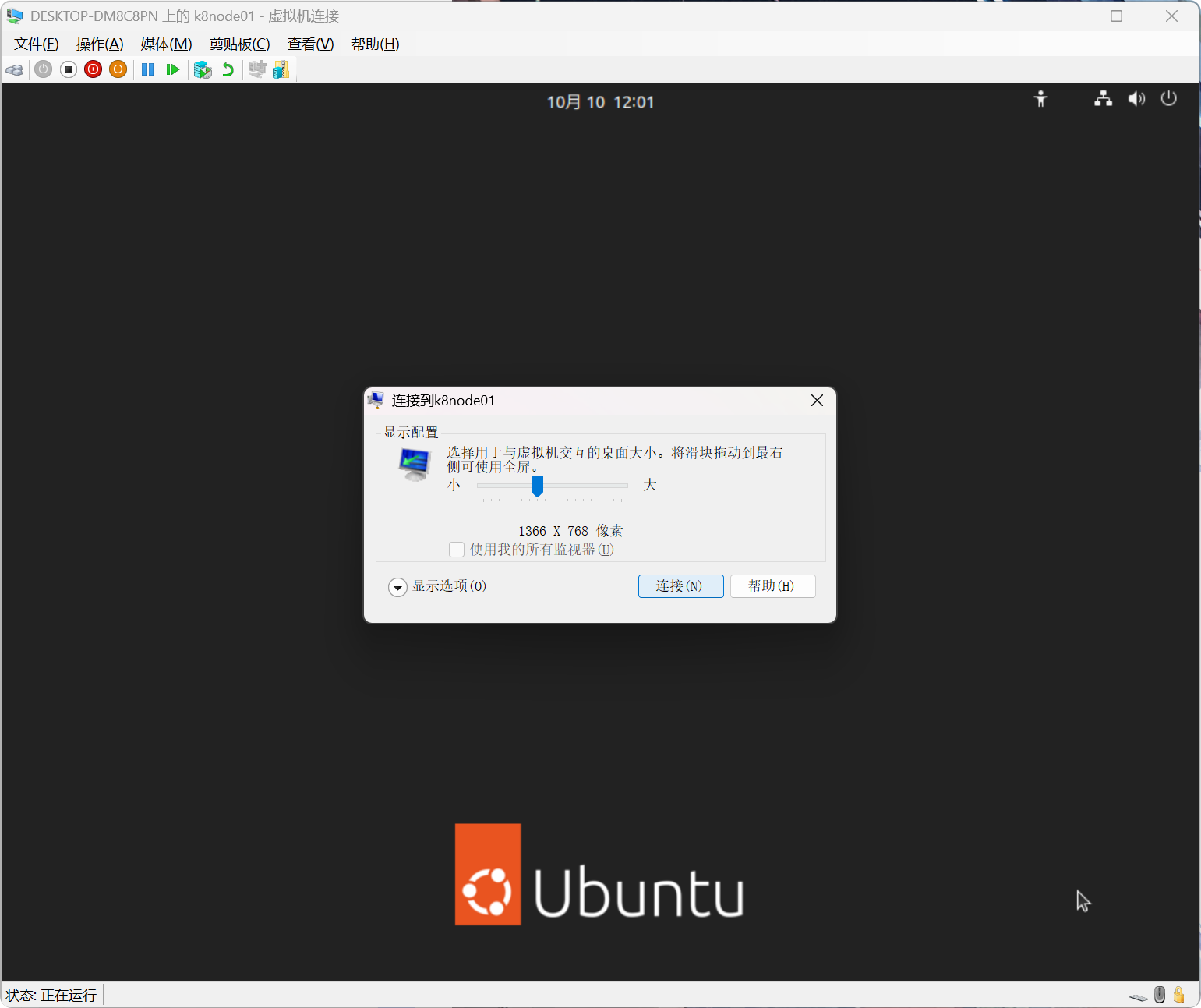
Task: Click the orange Save state icon
Action: point(118,69)
